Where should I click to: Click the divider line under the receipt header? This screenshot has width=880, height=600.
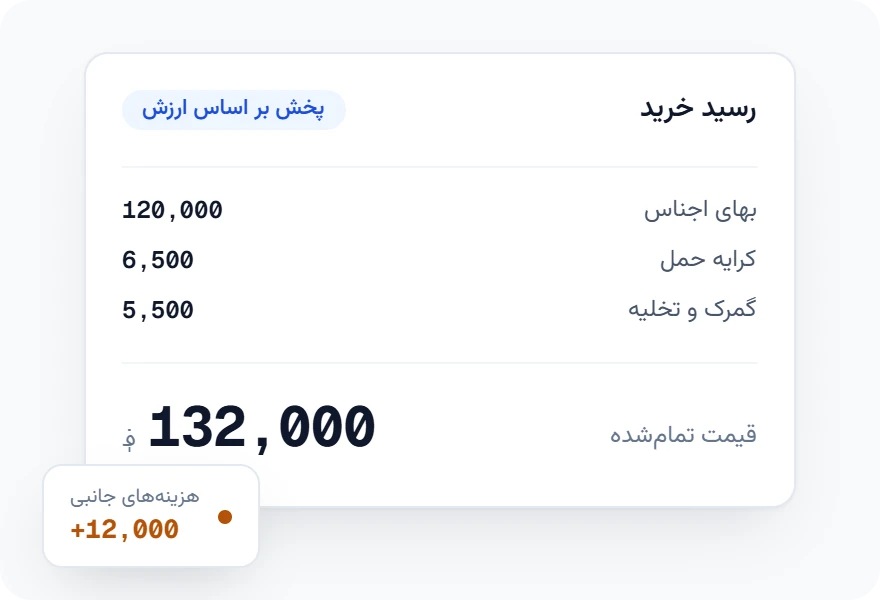[439, 167]
